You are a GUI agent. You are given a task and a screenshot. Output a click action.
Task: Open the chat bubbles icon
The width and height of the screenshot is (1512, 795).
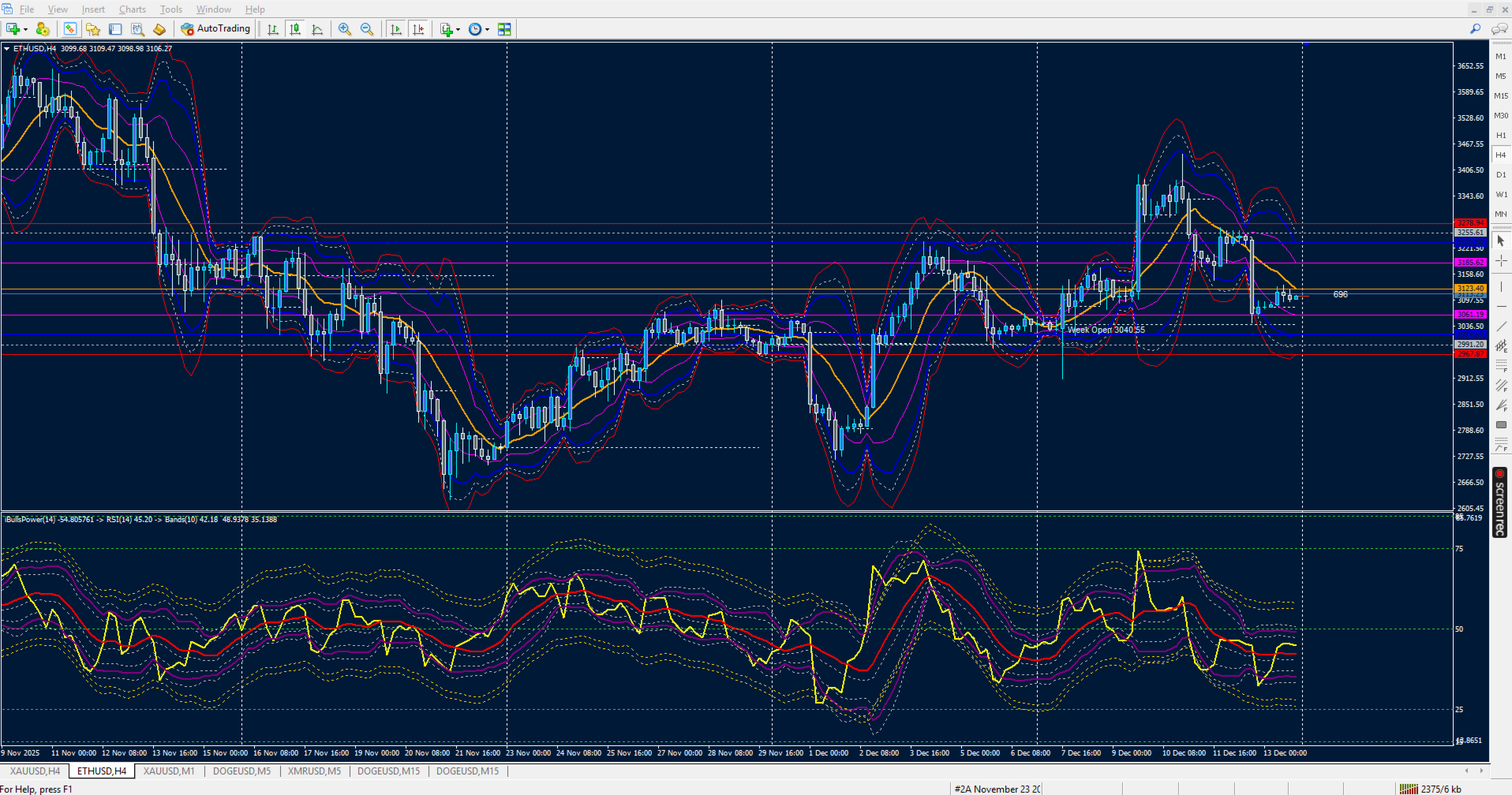tap(1499, 29)
